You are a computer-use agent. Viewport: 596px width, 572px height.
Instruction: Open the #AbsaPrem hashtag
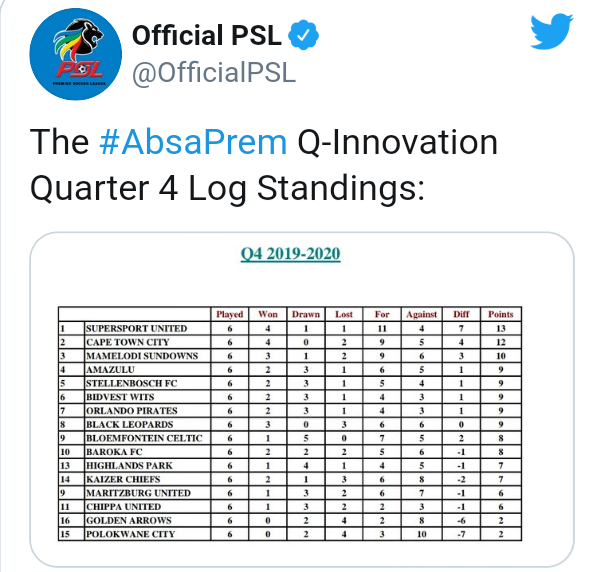(x=193, y=143)
